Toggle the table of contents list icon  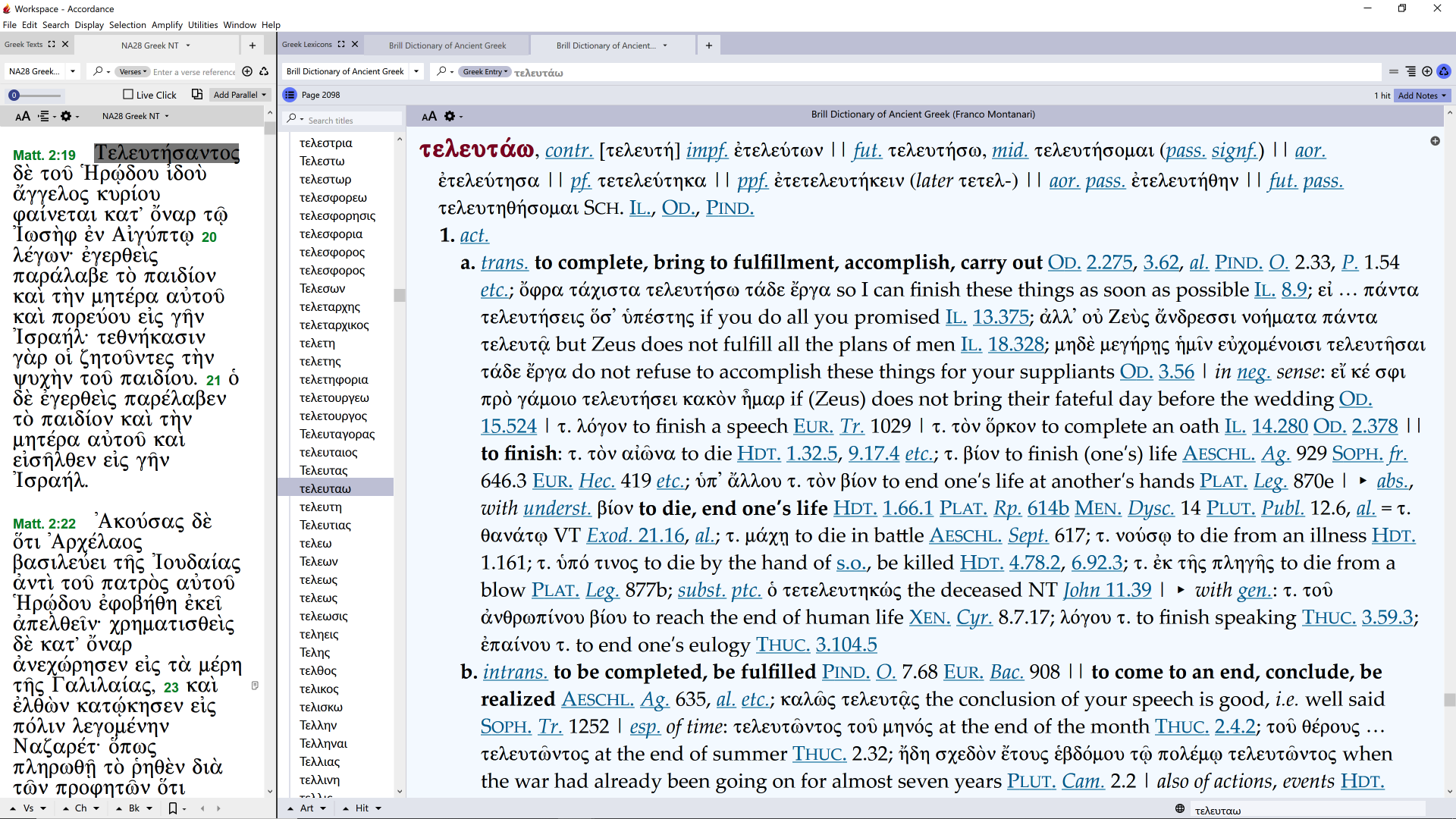(289, 95)
